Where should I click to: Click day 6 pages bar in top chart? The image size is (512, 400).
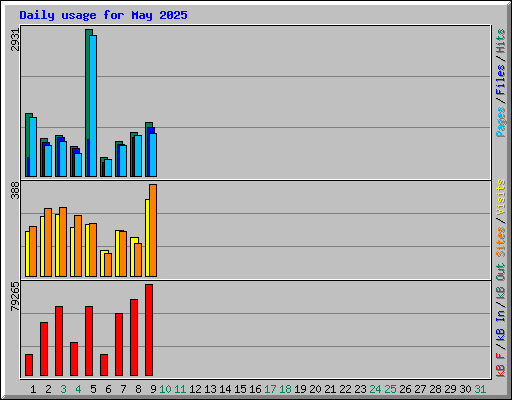click(108, 168)
